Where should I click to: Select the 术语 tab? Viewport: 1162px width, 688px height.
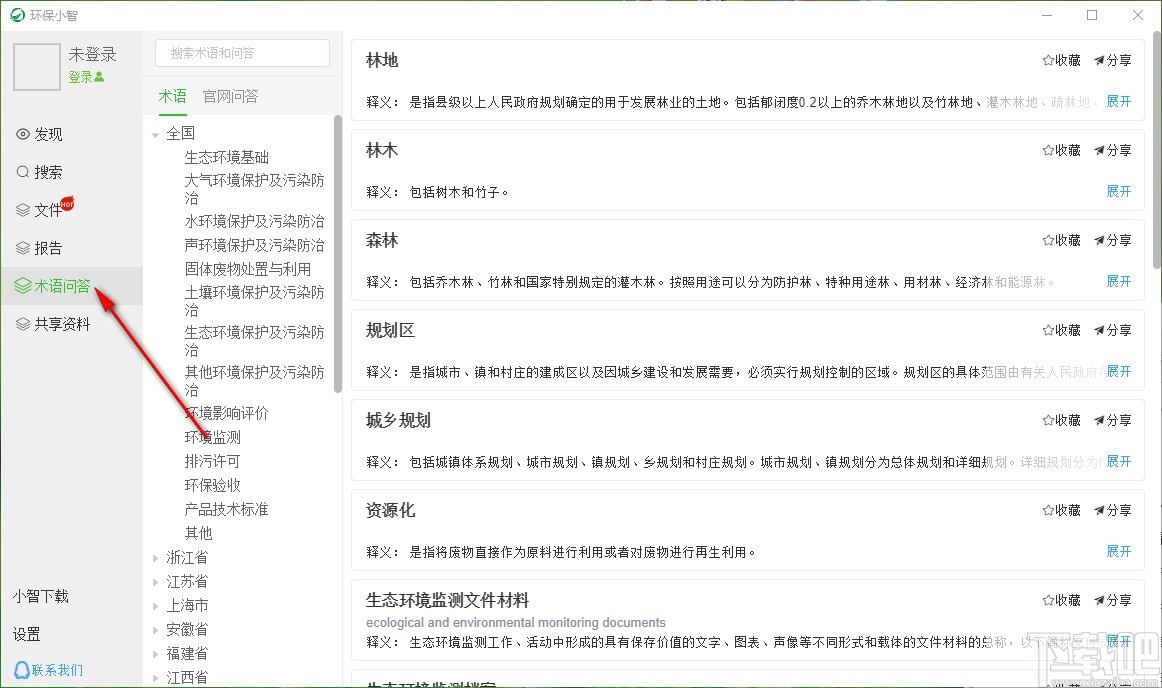172,97
